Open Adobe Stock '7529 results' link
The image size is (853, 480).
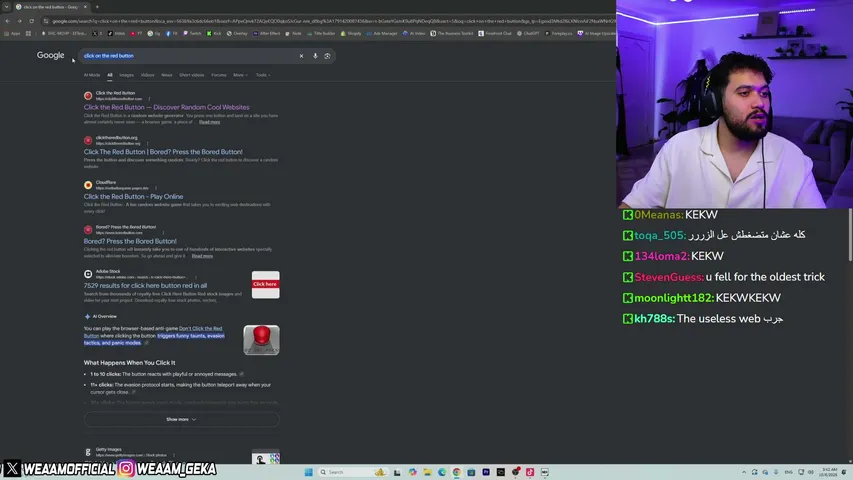pos(145,285)
